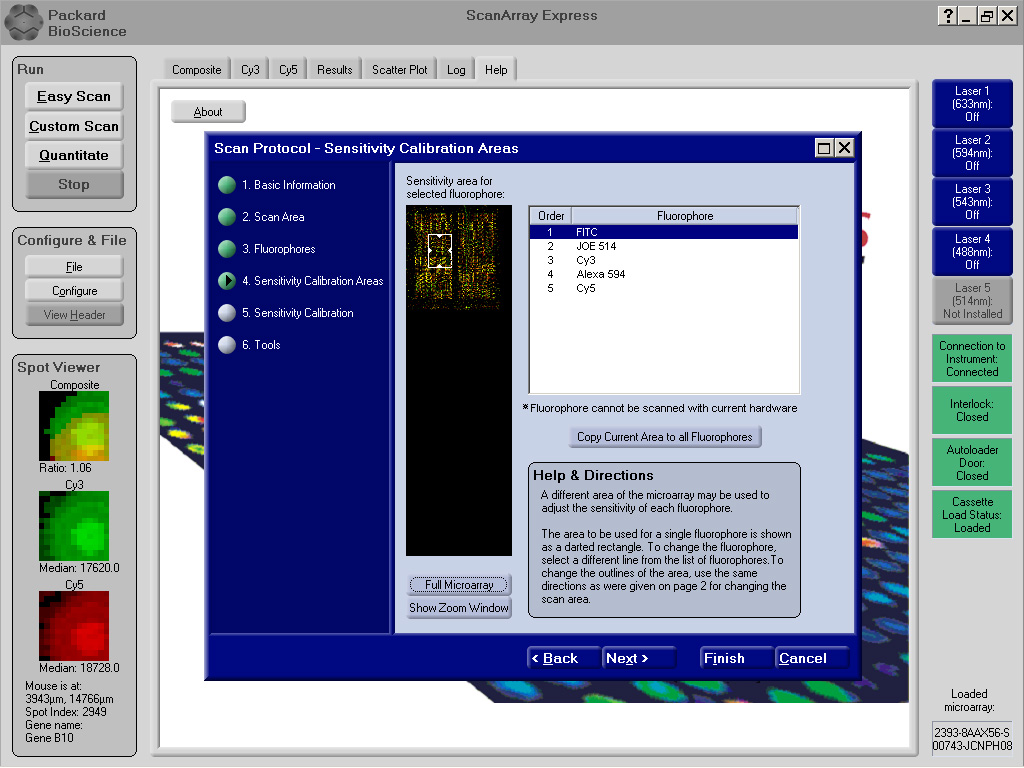Image resolution: width=1024 pixels, height=768 pixels.
Task: Click step 4 current-step arrow indicator
Action: (x=227, y=281)
